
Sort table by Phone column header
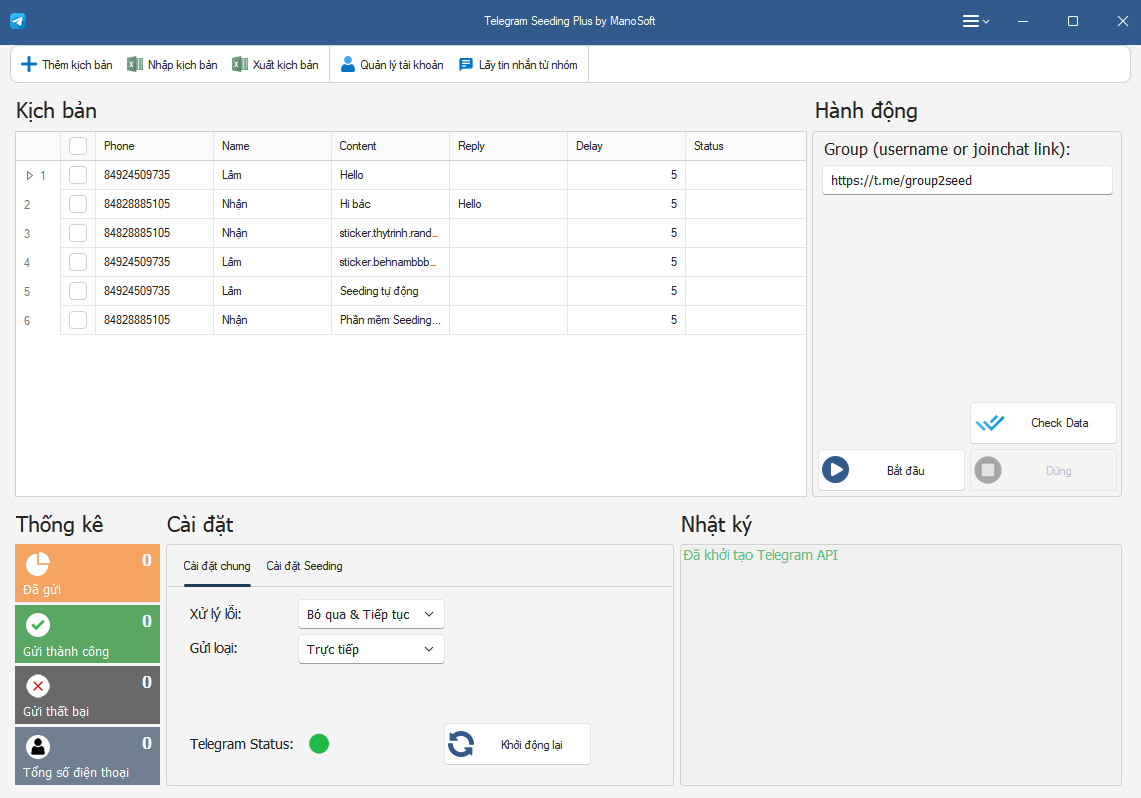coord(154,146)
